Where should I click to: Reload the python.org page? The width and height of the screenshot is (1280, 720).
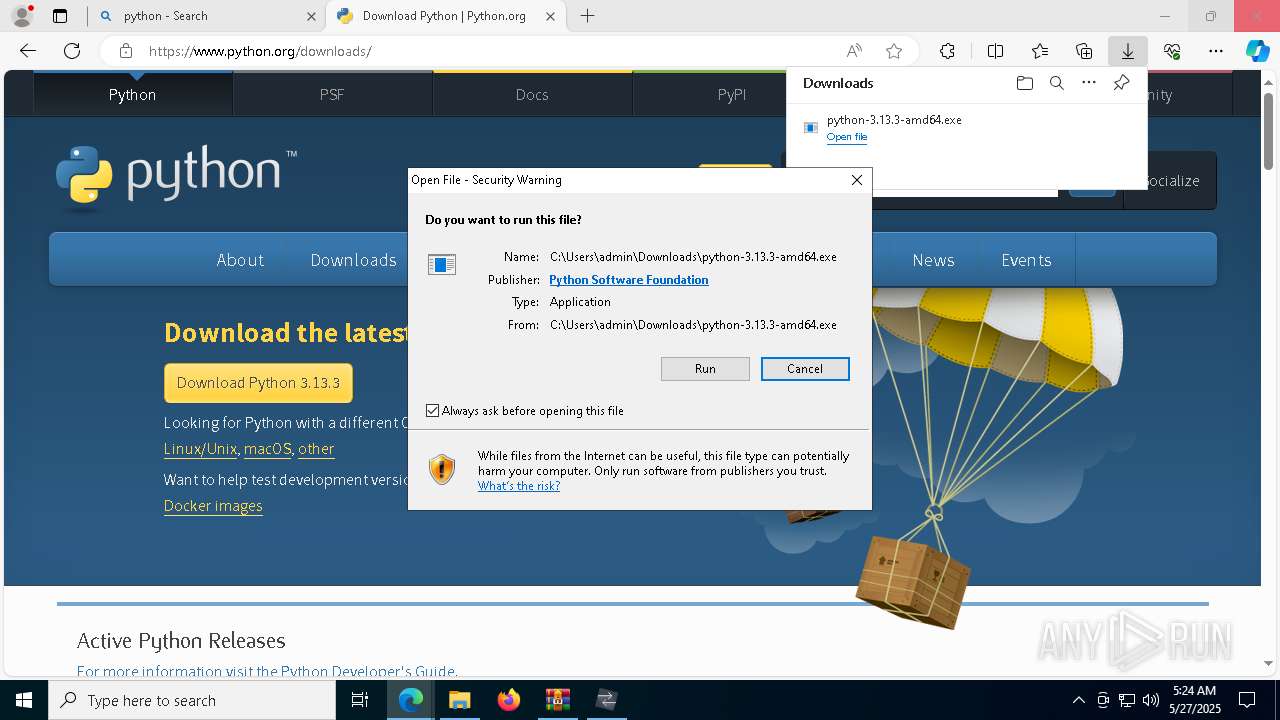coord(72,51)
